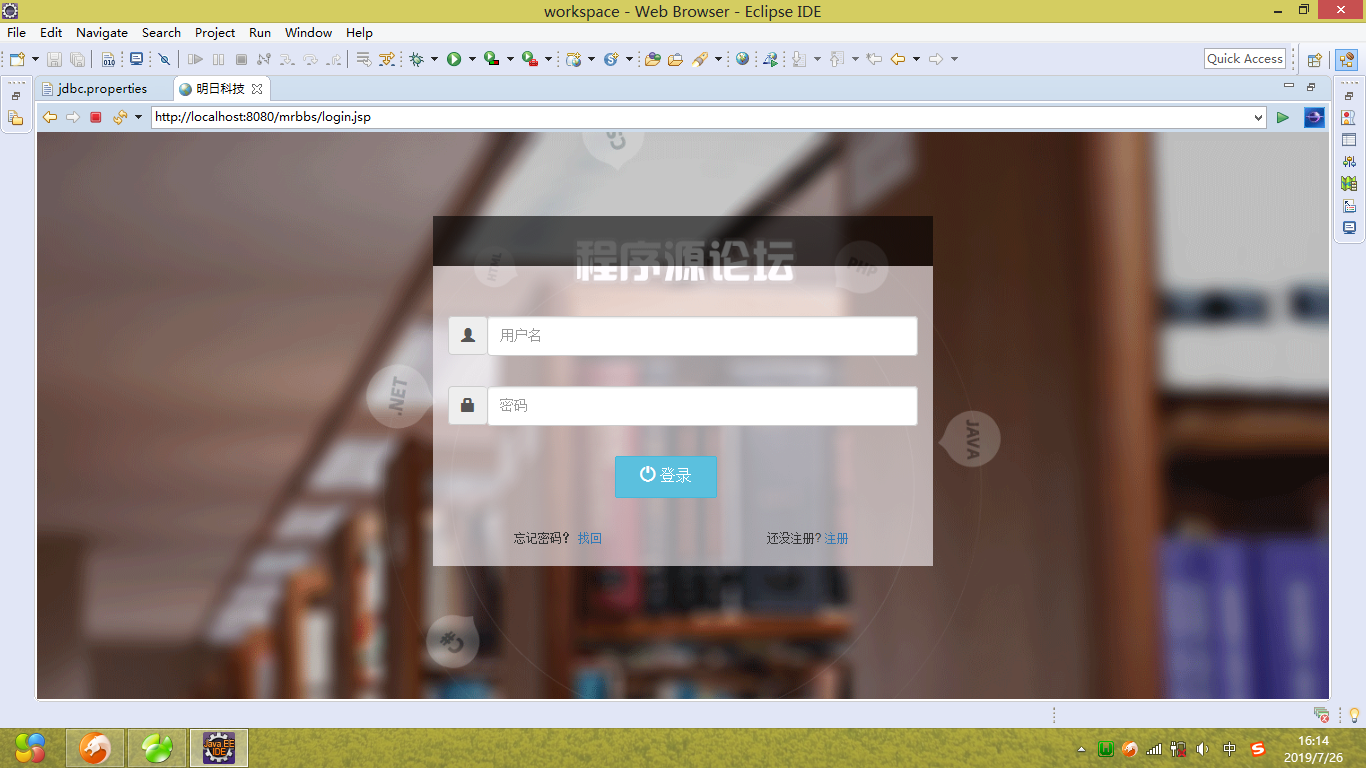1366x768 pixels.
Task: Click the Open Perspective icon
Action: coord(1314,60)
